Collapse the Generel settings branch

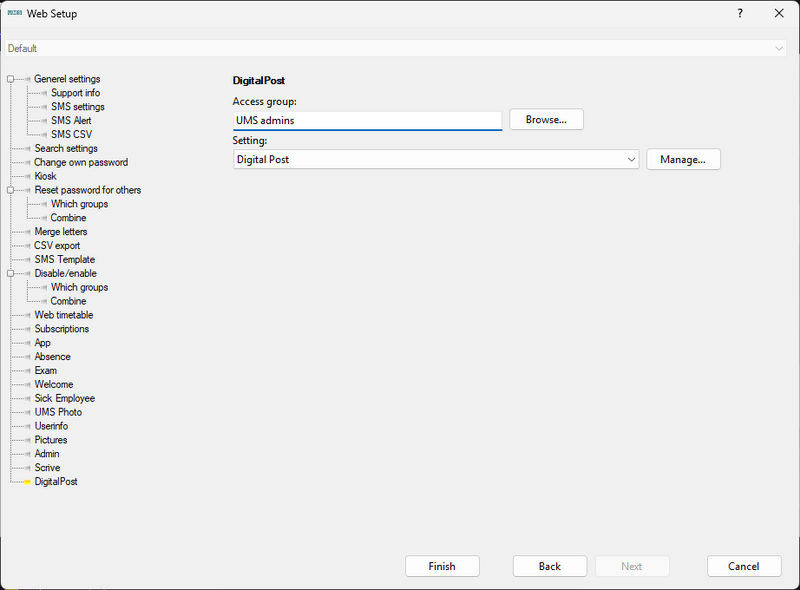click(8, 78)
